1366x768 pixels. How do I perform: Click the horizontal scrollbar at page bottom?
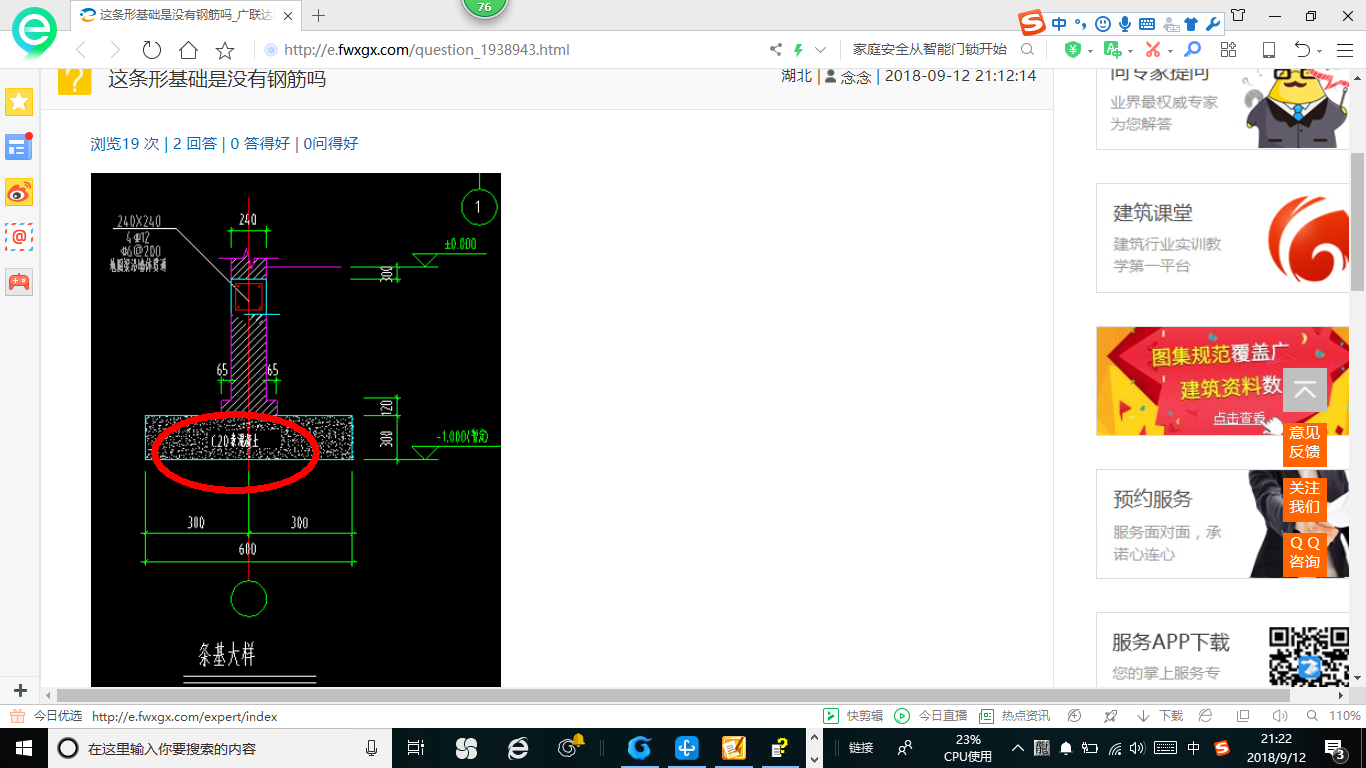tap(672, 695)
